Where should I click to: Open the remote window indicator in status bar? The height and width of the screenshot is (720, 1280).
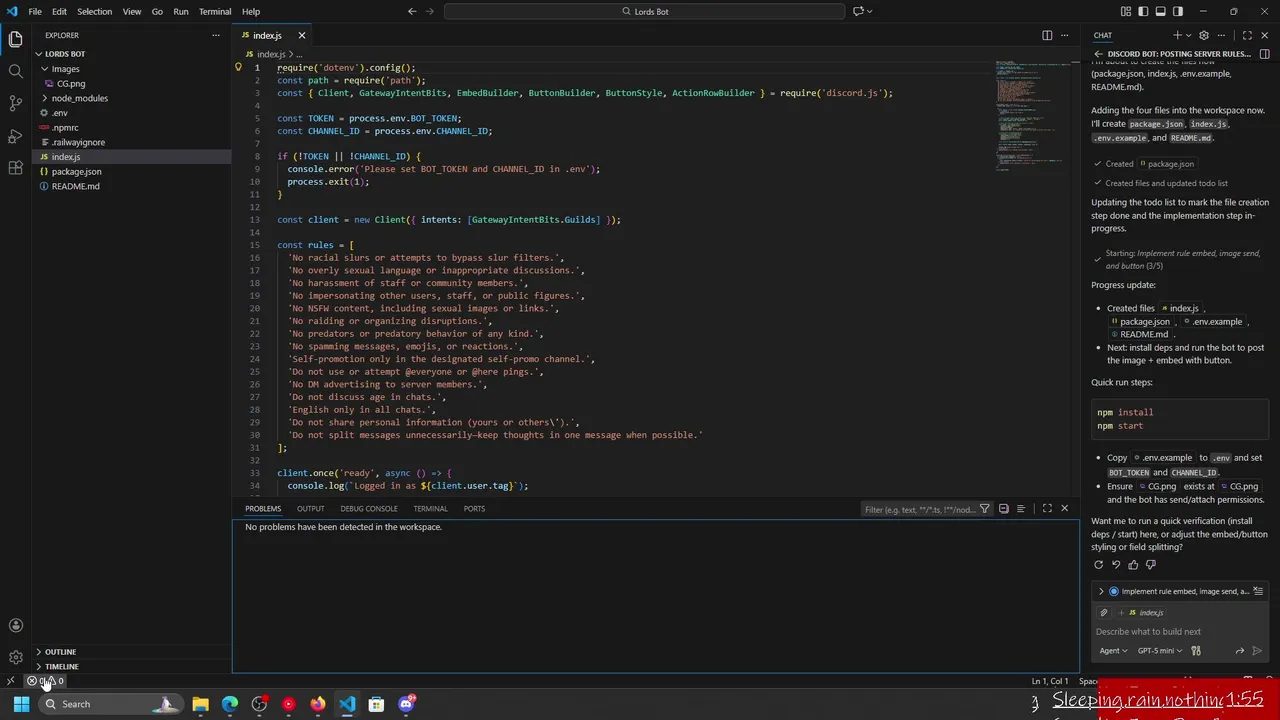pyautogui.click(x=10, y=681)
